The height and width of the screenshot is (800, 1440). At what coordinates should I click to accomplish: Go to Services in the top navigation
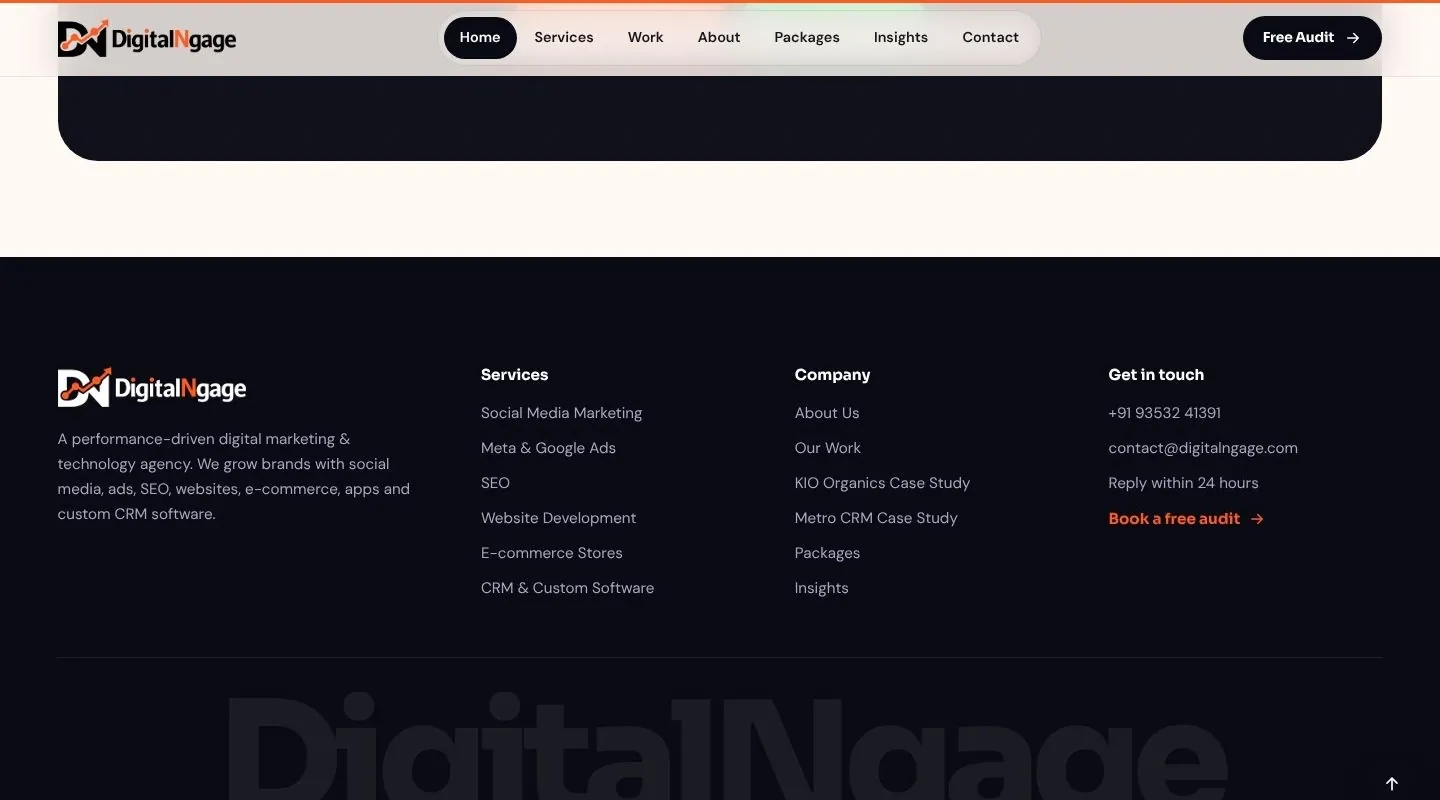(564, 38)
